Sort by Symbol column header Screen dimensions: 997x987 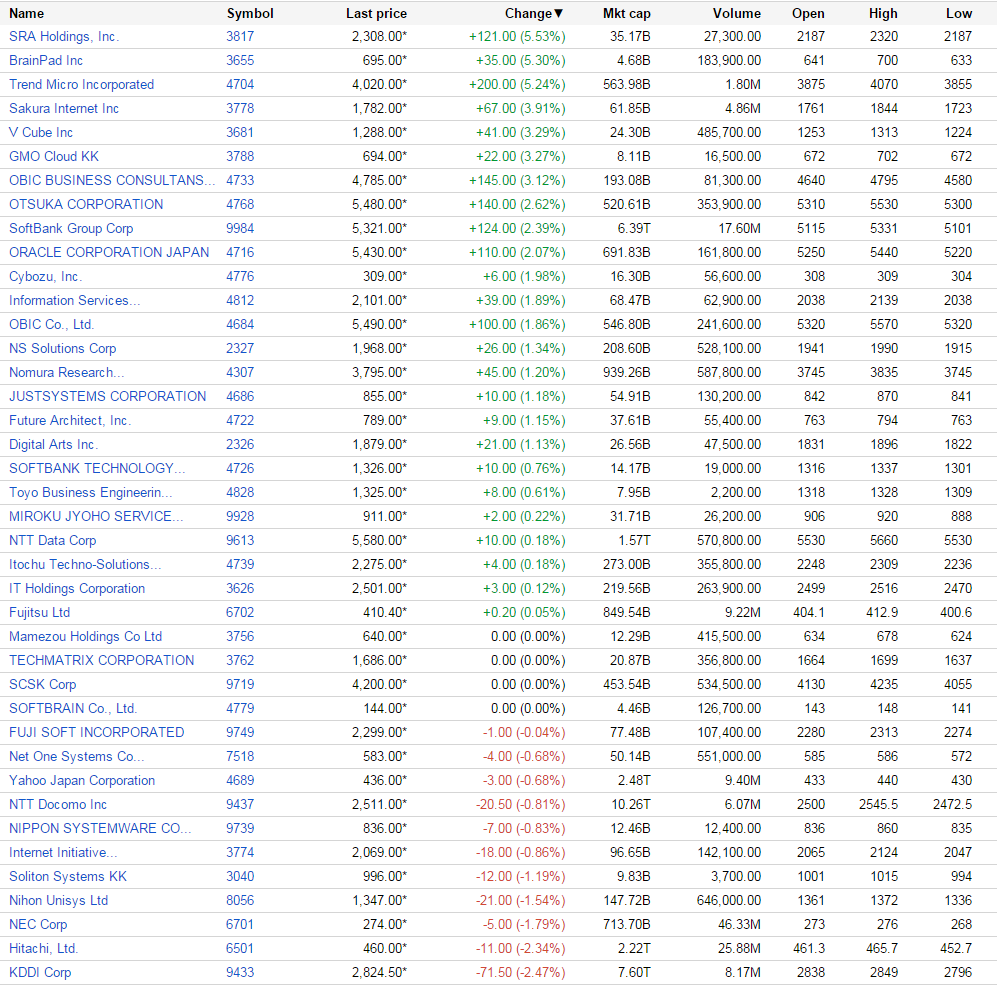[250, 13]
